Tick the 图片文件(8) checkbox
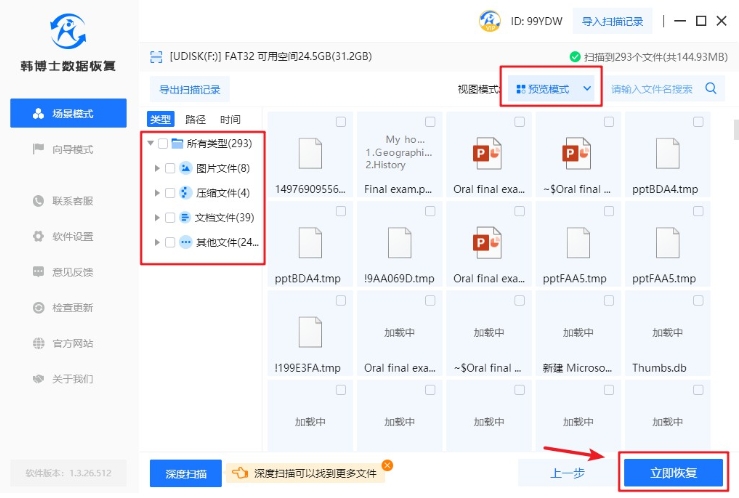Viewport: 739px width, 498px height. coord(170,168)
